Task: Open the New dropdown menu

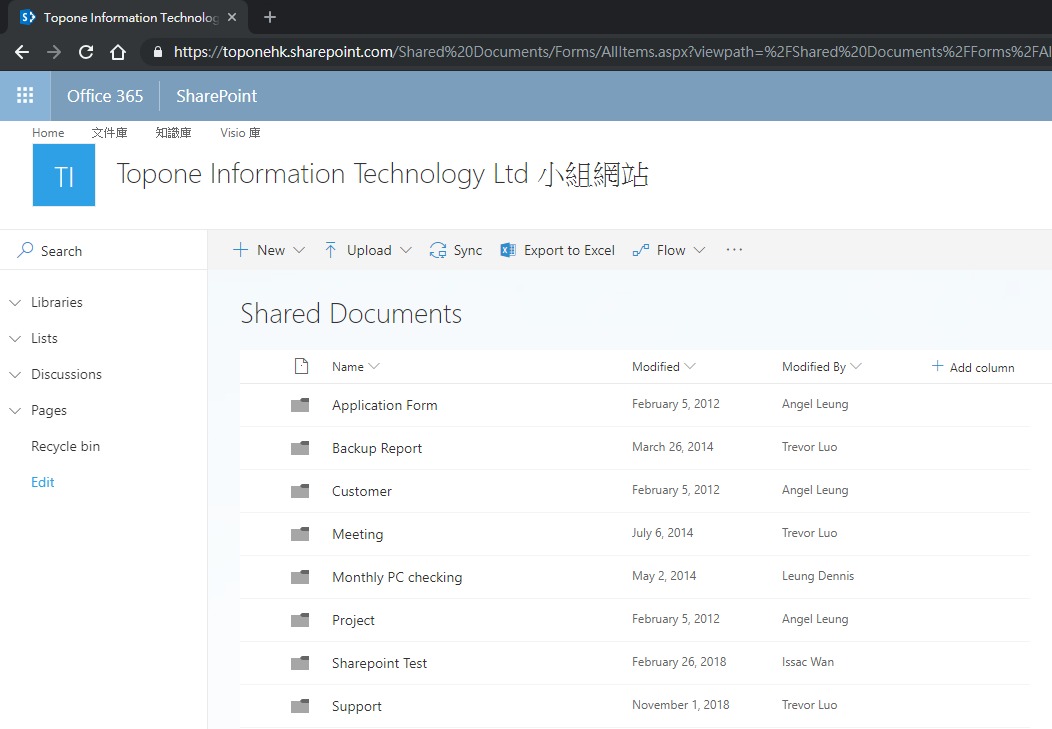Action: [x=269, y=250]
